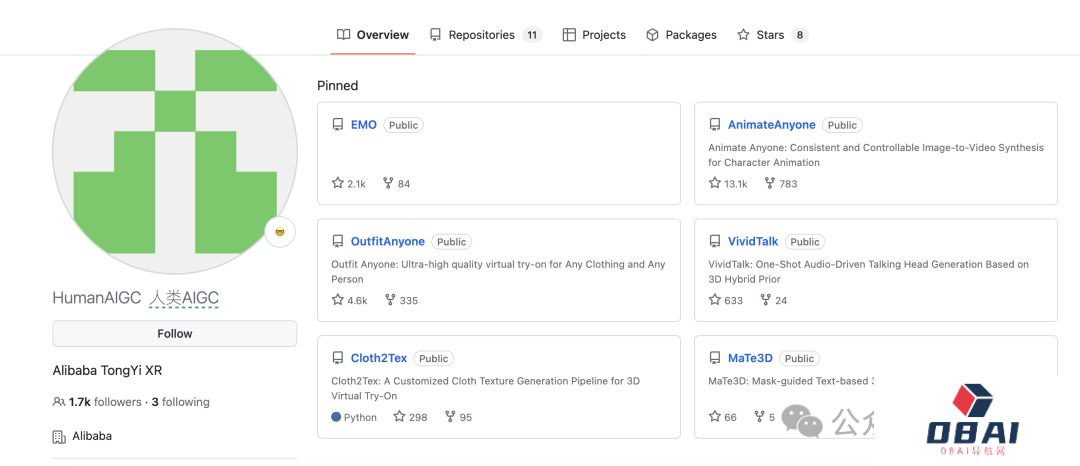Go to the Packages tab
Screen dimensions: 1080x466
(681, 35)
